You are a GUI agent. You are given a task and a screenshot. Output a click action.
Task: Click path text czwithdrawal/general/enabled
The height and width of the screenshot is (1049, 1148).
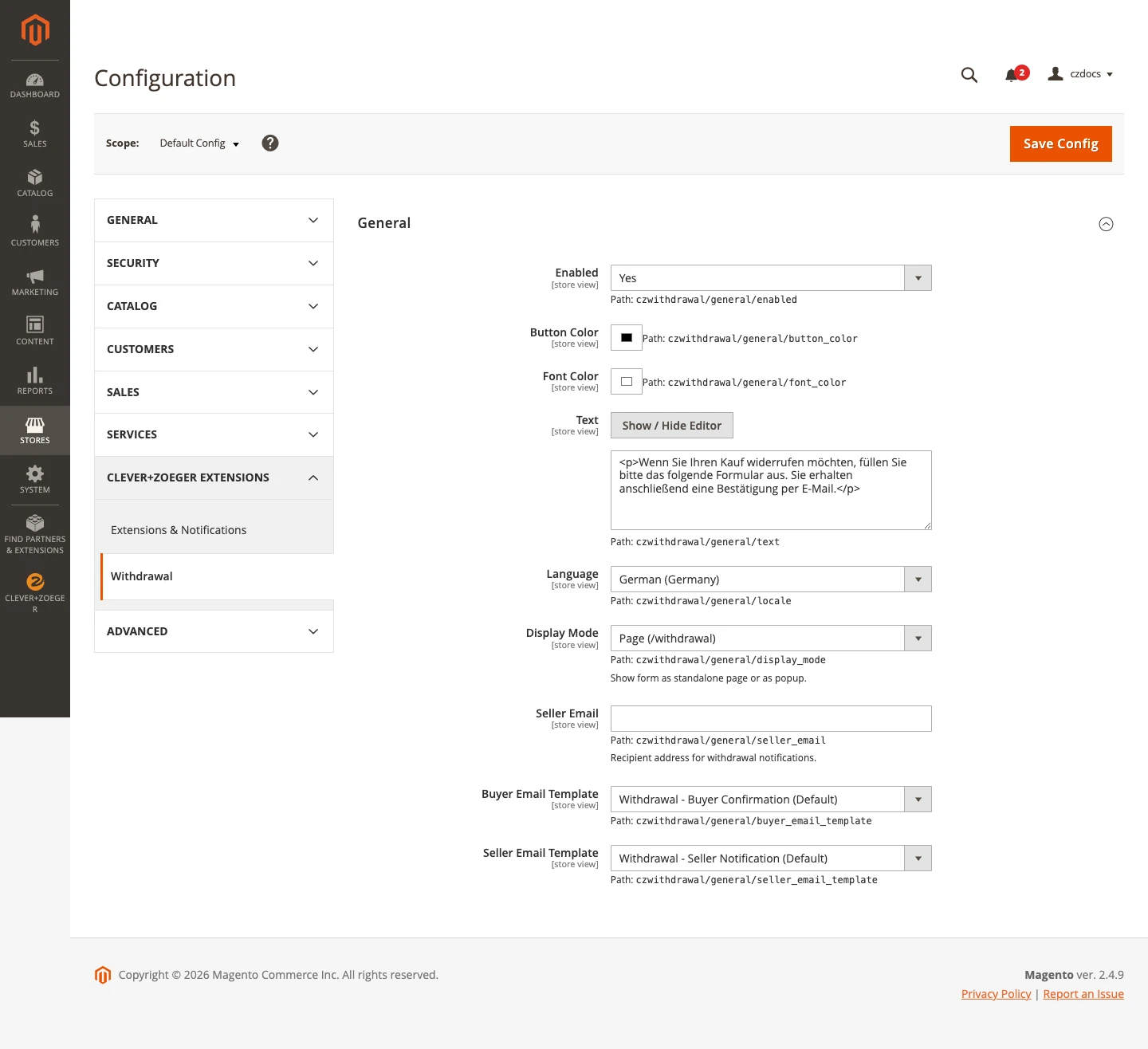(x=716, y=300)
